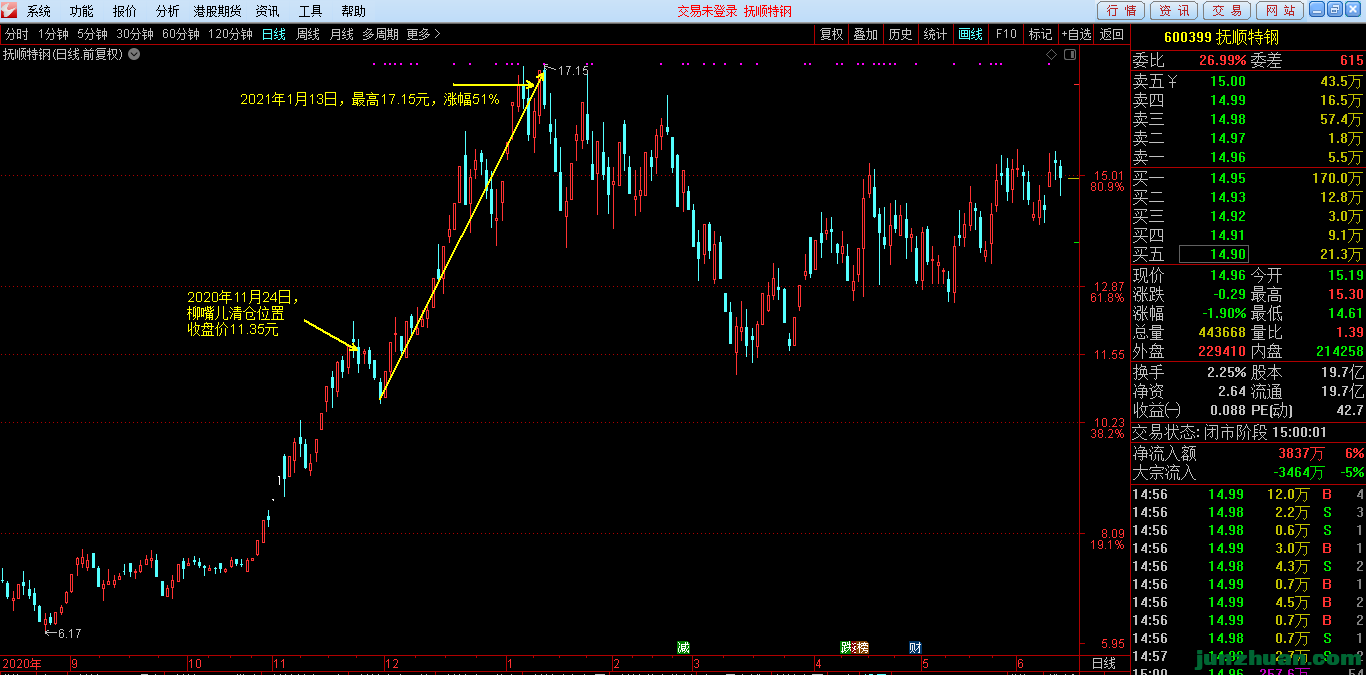The width and height of the screenshot is (1366, 675).
Task: Add stock via +自选
Action: [1076, 34]
